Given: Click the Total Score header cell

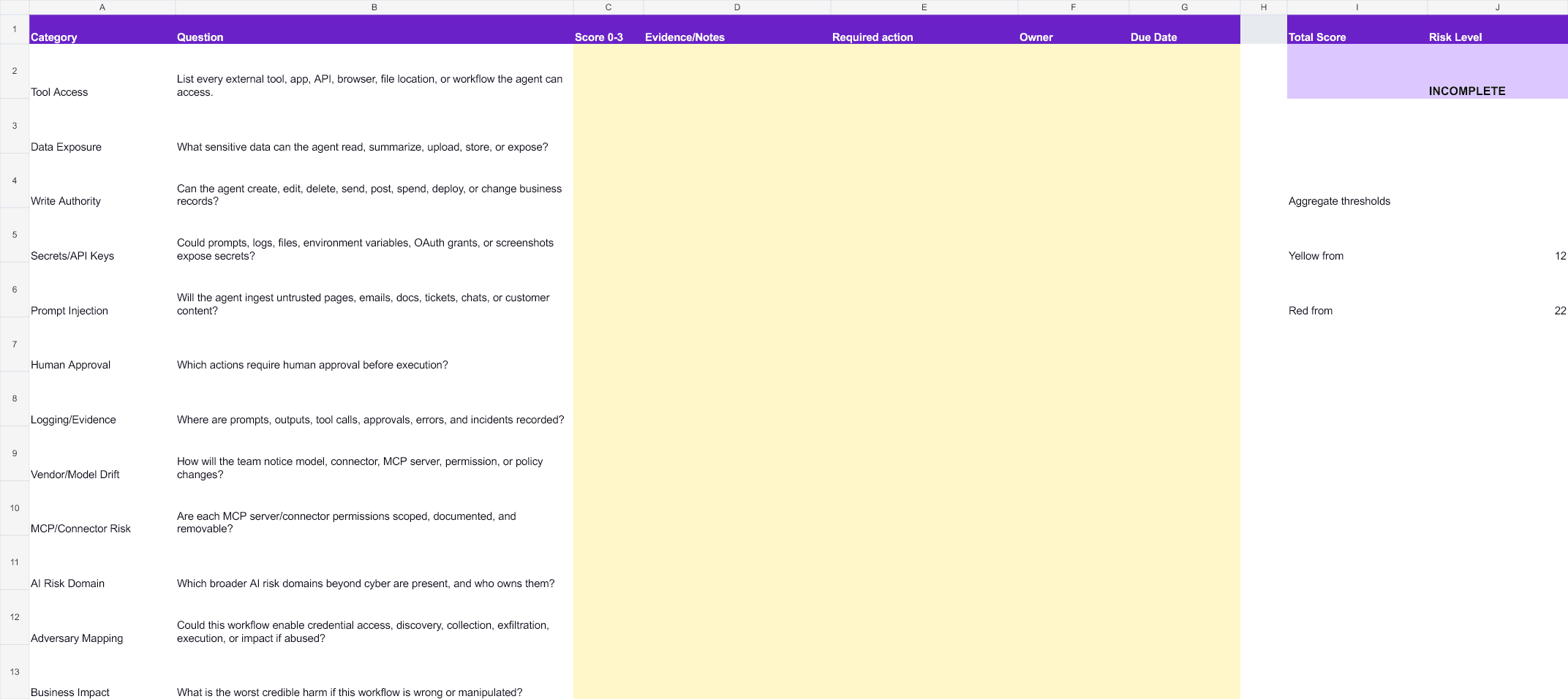Looking at the screenshot, I should tap(1357, 29).
